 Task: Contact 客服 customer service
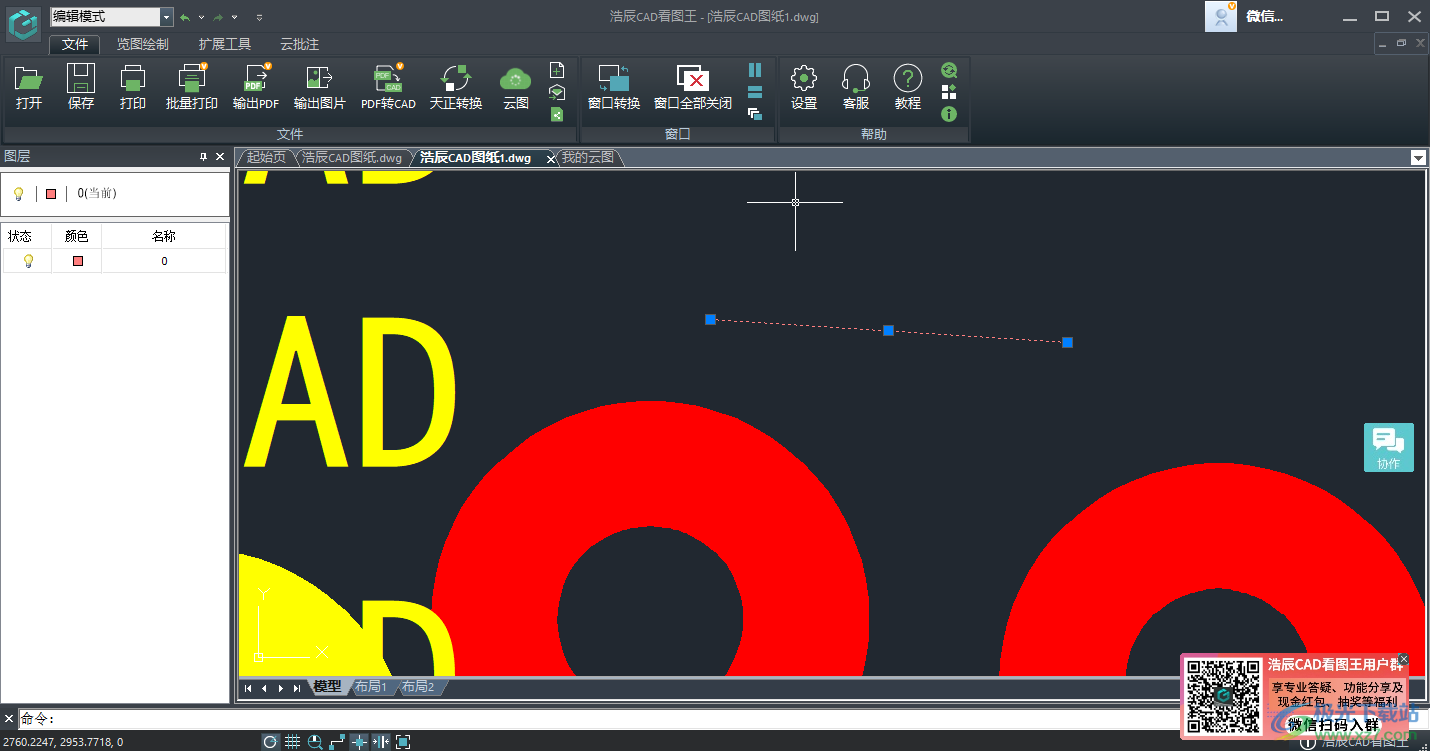856,87
